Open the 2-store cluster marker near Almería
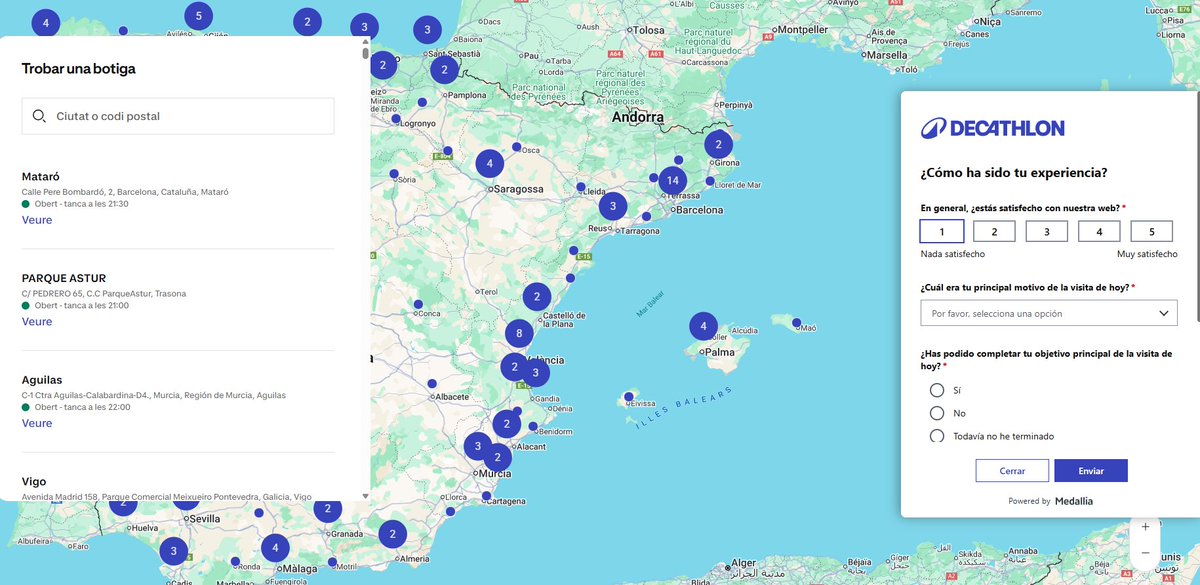 pos(392,534)
